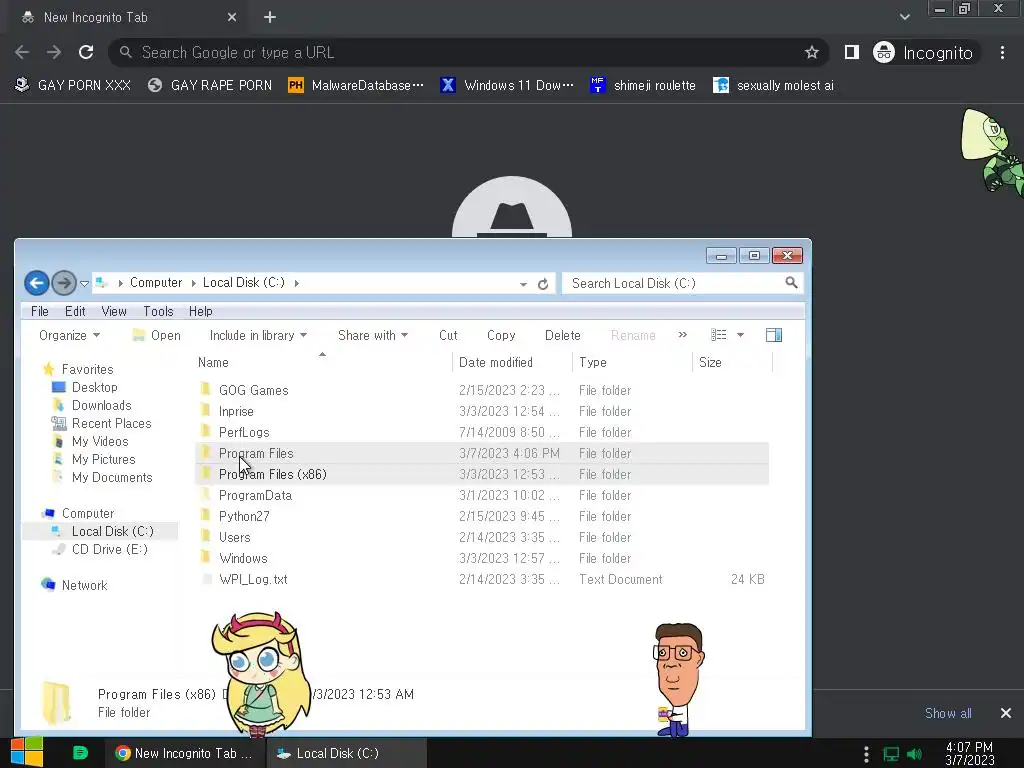Select the WPI_Log.txt file
The width and height of the screenshot is (1024, 768).
[x=253, y=579]
